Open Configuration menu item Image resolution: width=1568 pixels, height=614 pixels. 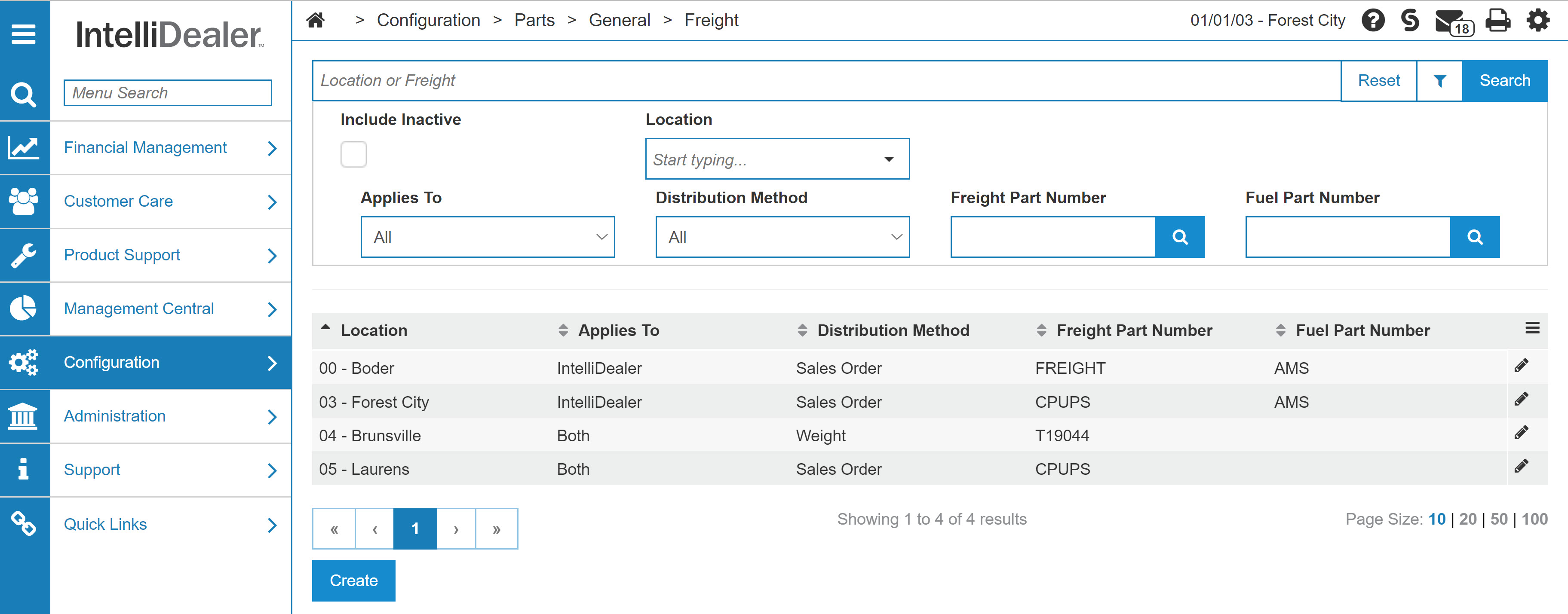pyautogui.click(x=170, y=362)
